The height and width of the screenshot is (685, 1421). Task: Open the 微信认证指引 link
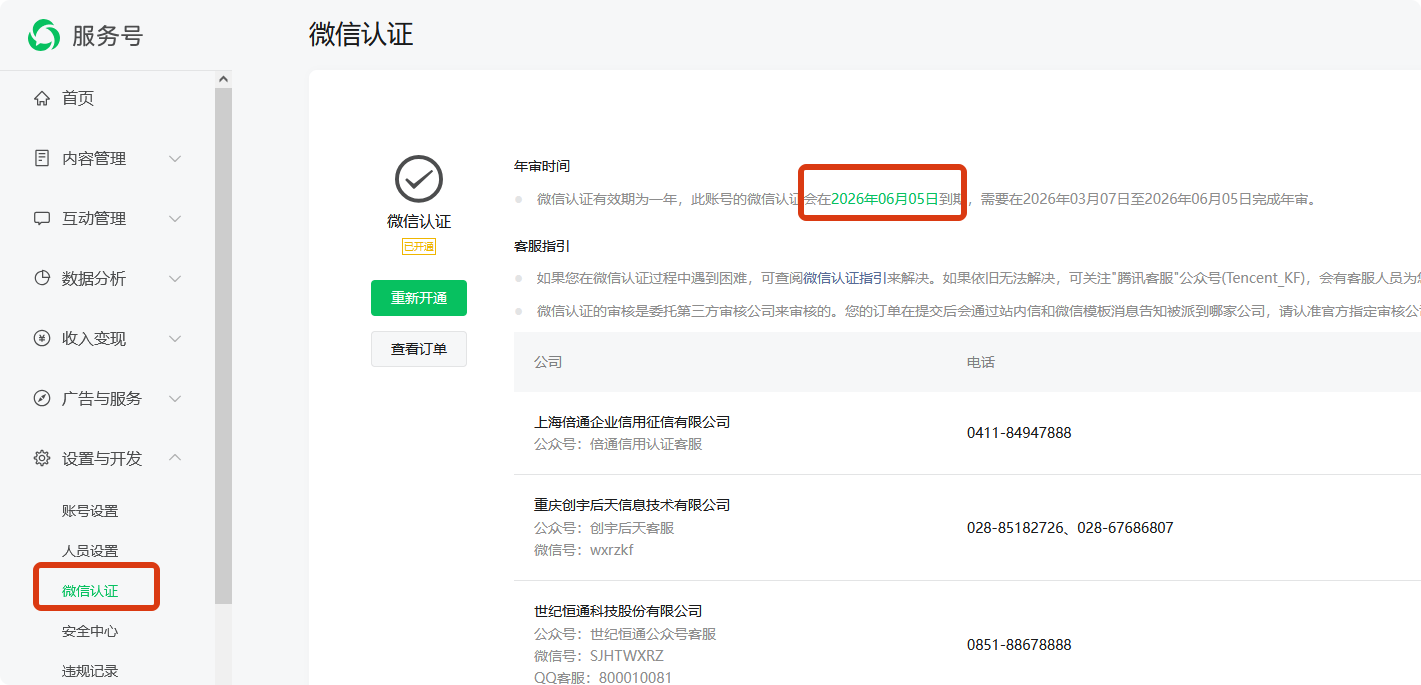(x=844, y=279)
